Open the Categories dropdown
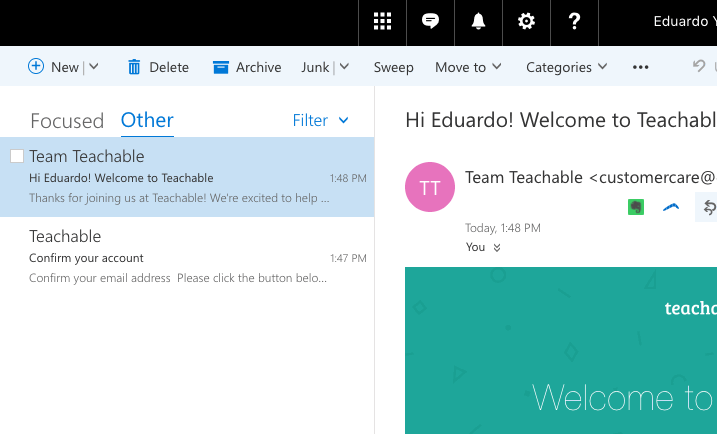 tap(566, 67)
